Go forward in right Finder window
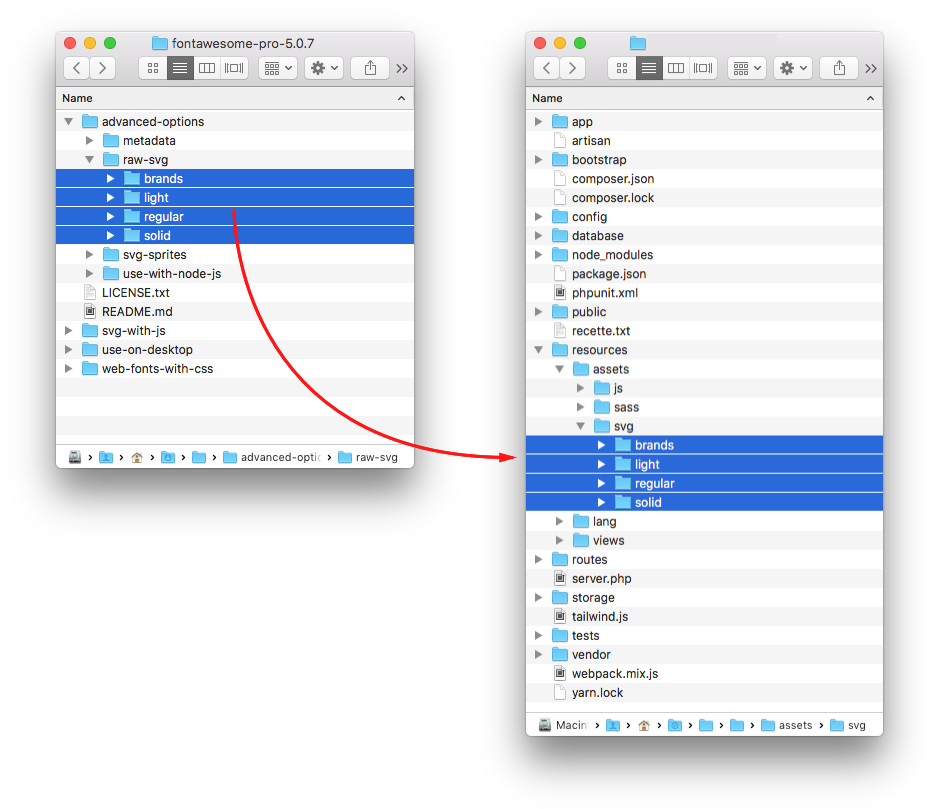The image size is (931, 809). tap(572, 68)
